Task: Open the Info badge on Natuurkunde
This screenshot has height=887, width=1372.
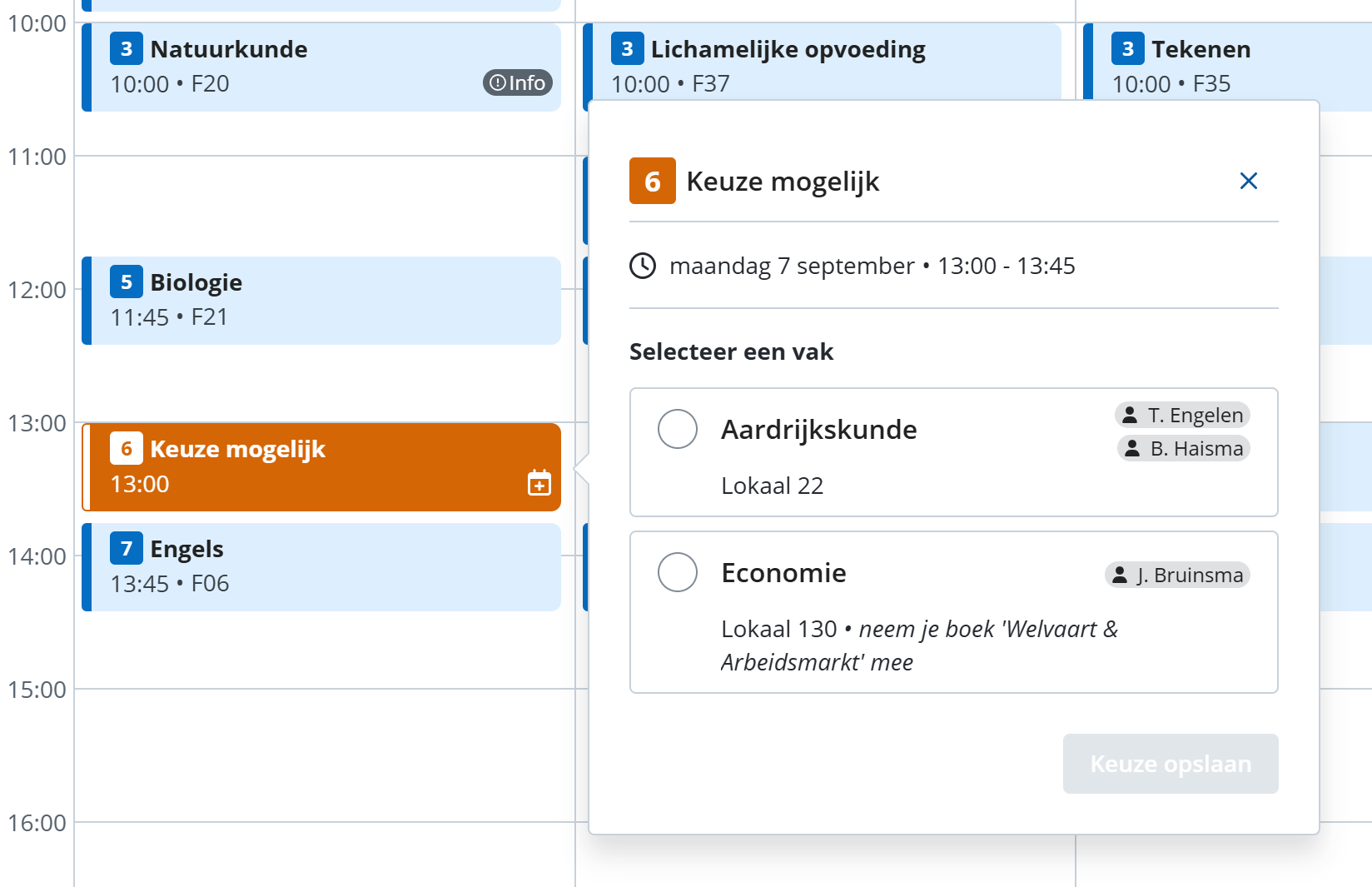Action: point(517,82)
